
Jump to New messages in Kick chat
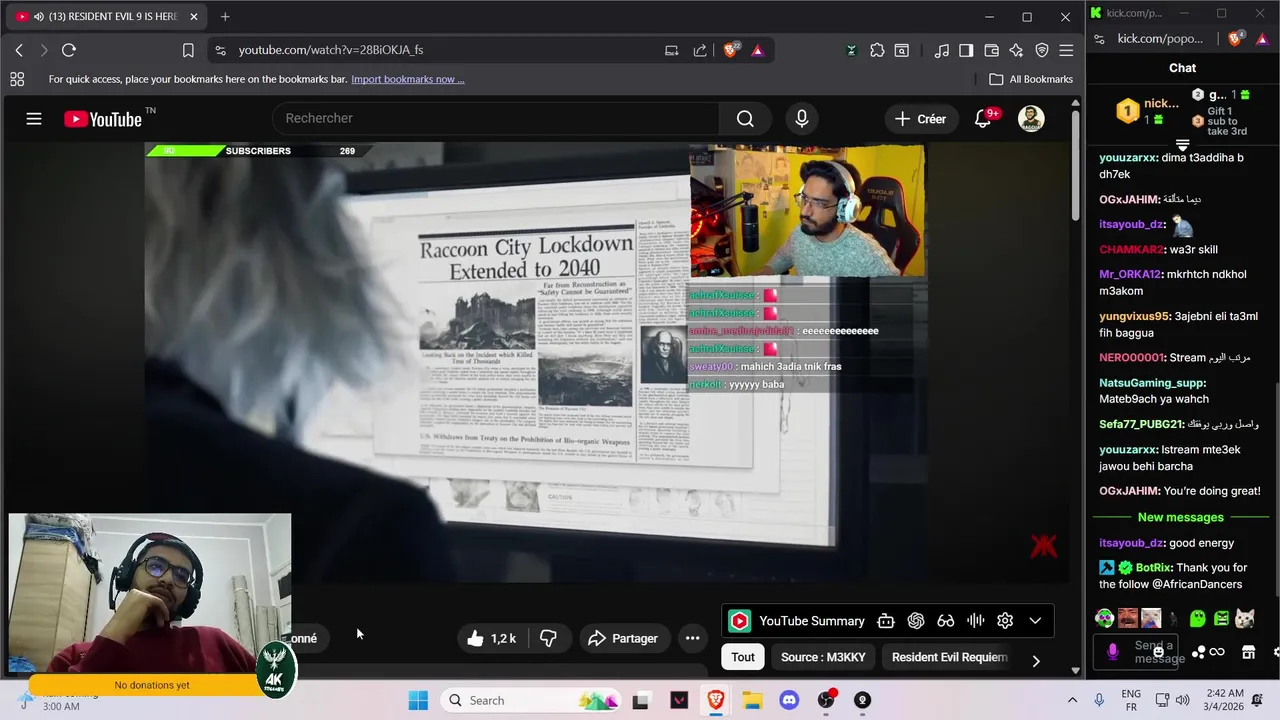point(1181,517)
